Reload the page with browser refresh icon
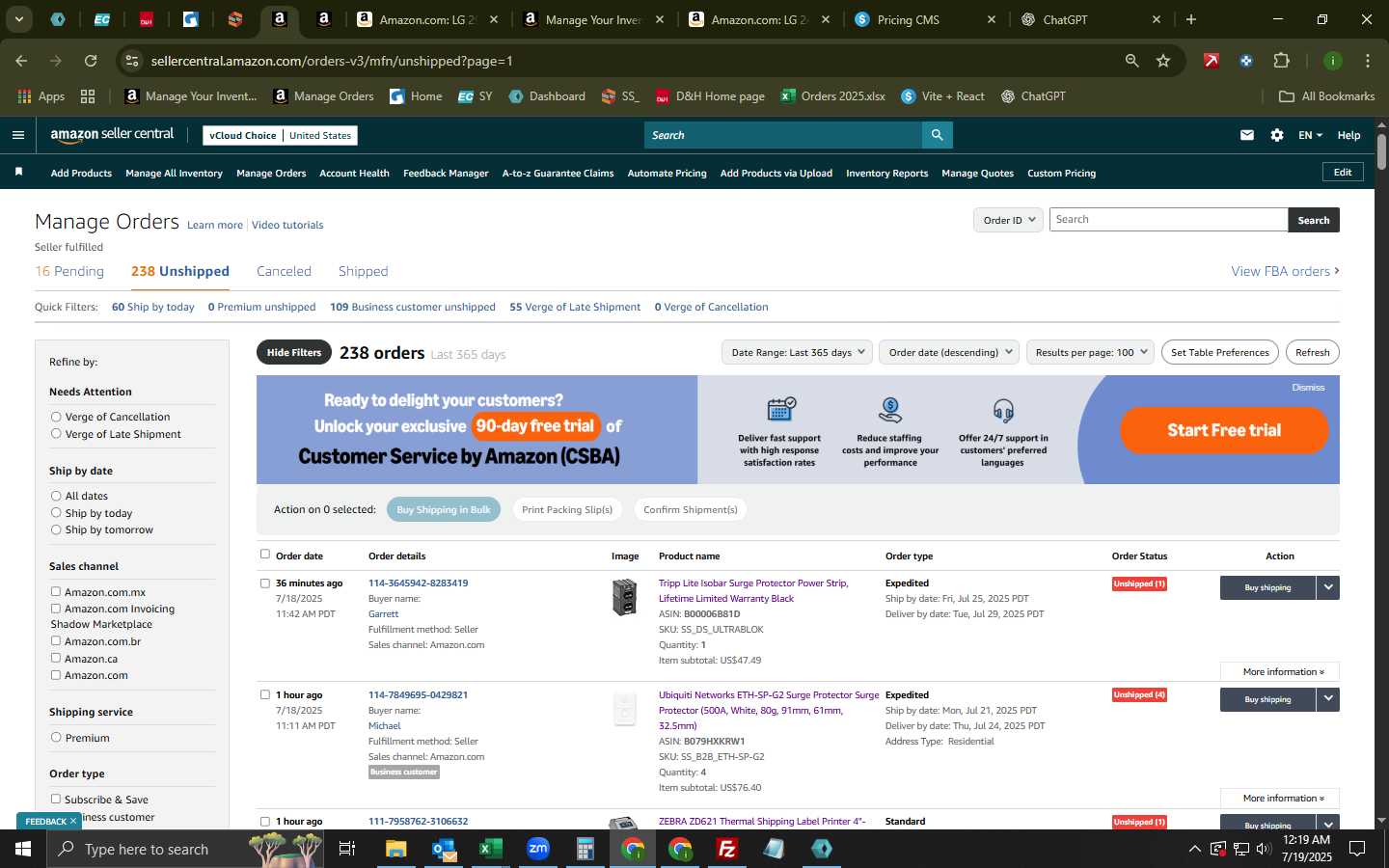 click(91, 61)
